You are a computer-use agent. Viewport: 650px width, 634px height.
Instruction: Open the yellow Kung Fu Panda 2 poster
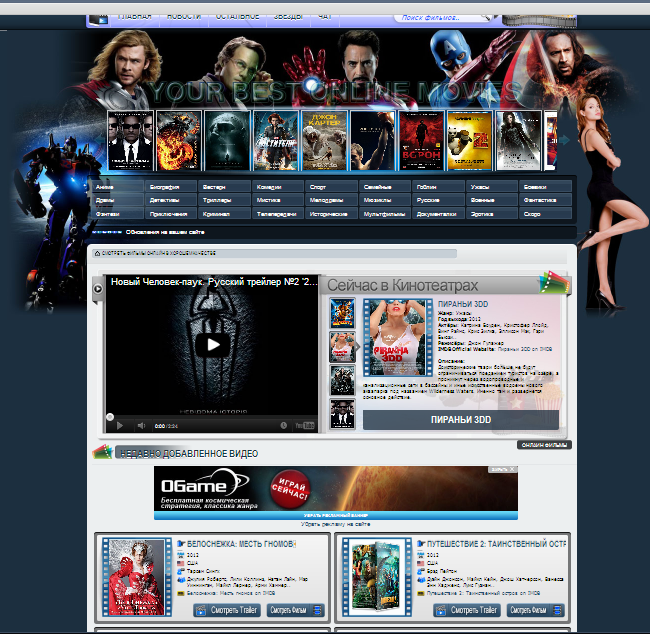coord(470,141)
